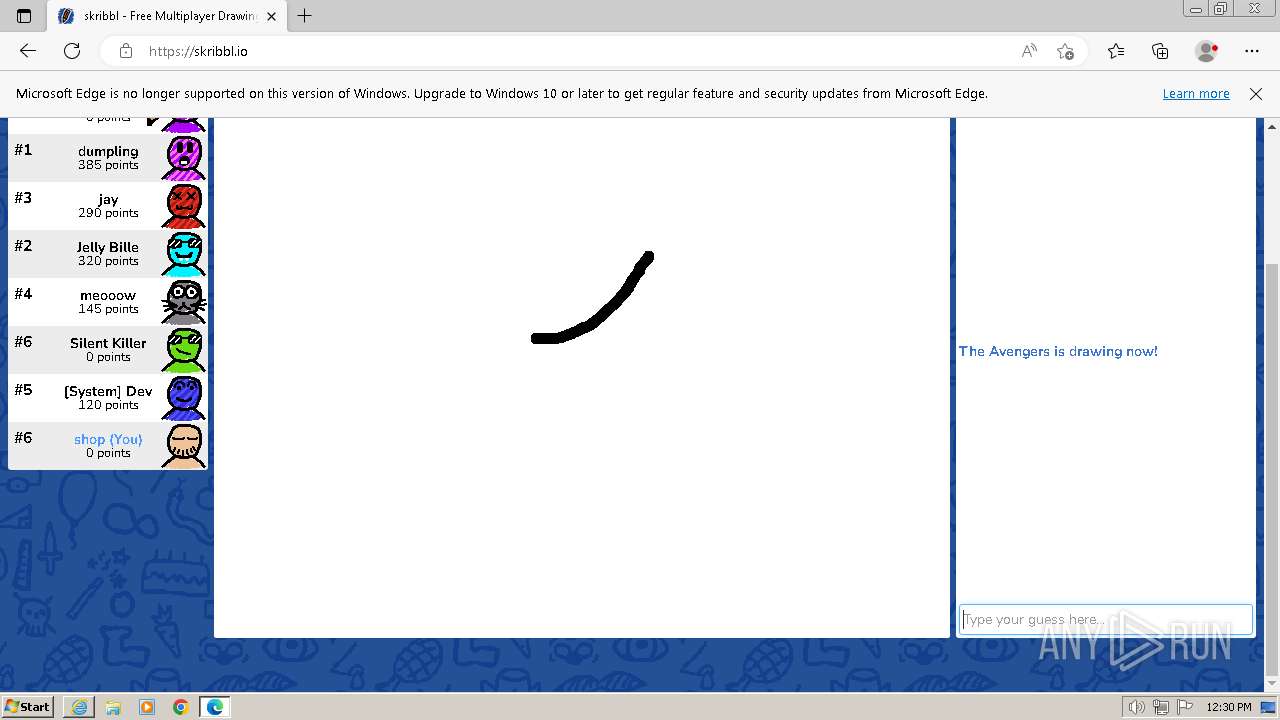
Task: Select player name Jelly Bille
Action: click(x=108, y=247)
